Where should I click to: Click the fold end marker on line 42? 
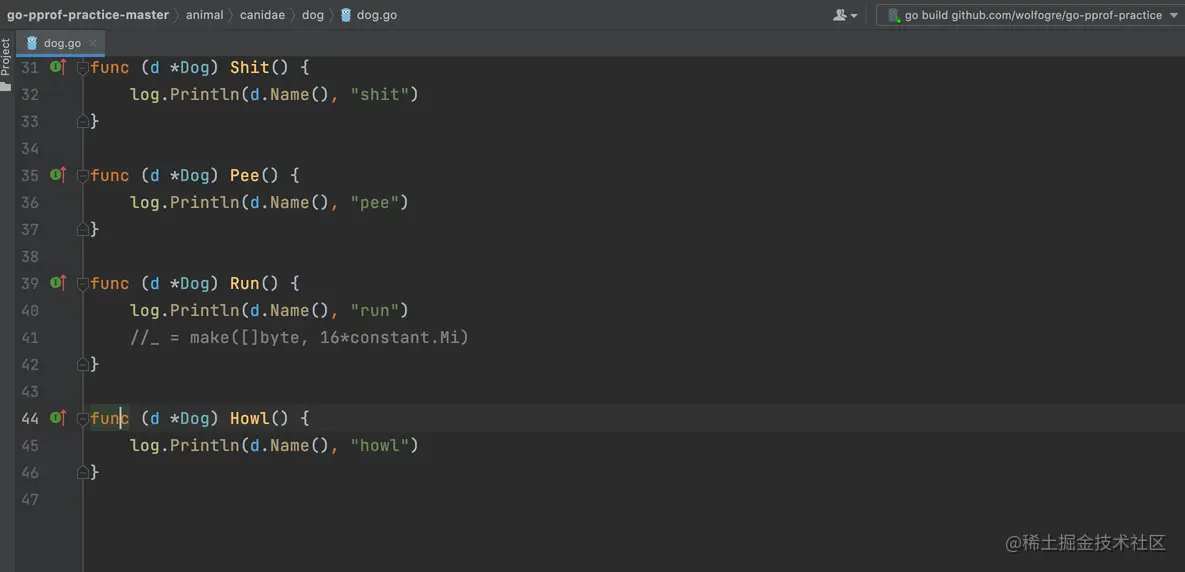tap(83, 364)
